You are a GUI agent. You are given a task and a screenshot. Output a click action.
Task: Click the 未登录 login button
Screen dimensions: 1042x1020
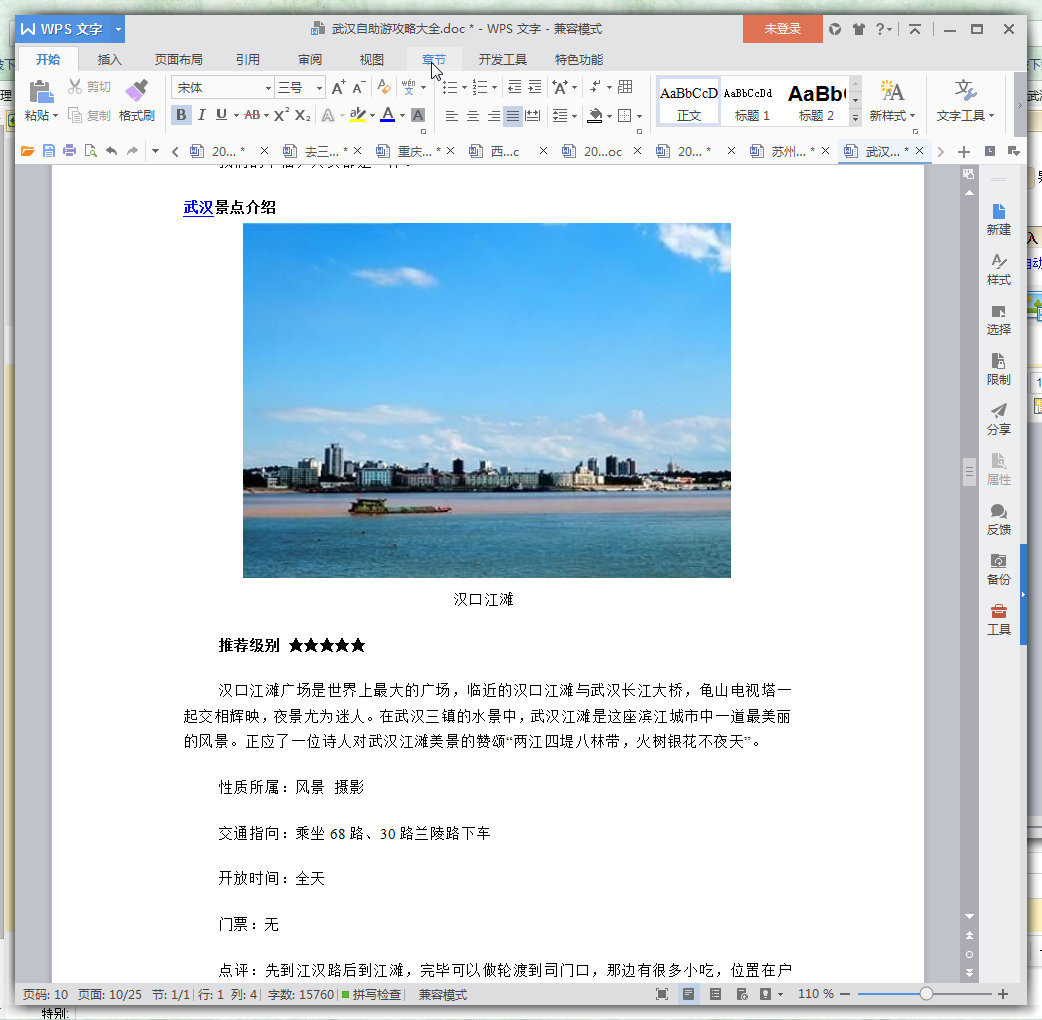pos(782,29)
